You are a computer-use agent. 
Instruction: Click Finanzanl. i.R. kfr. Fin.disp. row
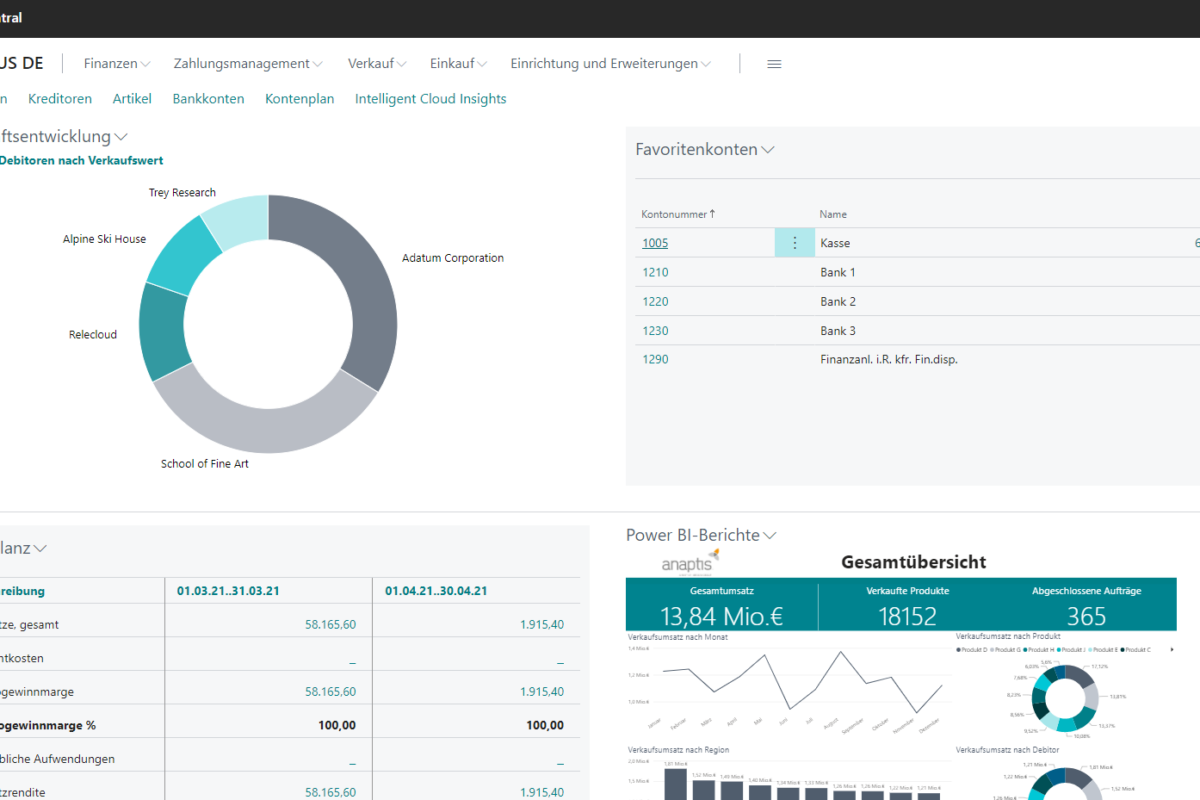click(x=889, y=359)
